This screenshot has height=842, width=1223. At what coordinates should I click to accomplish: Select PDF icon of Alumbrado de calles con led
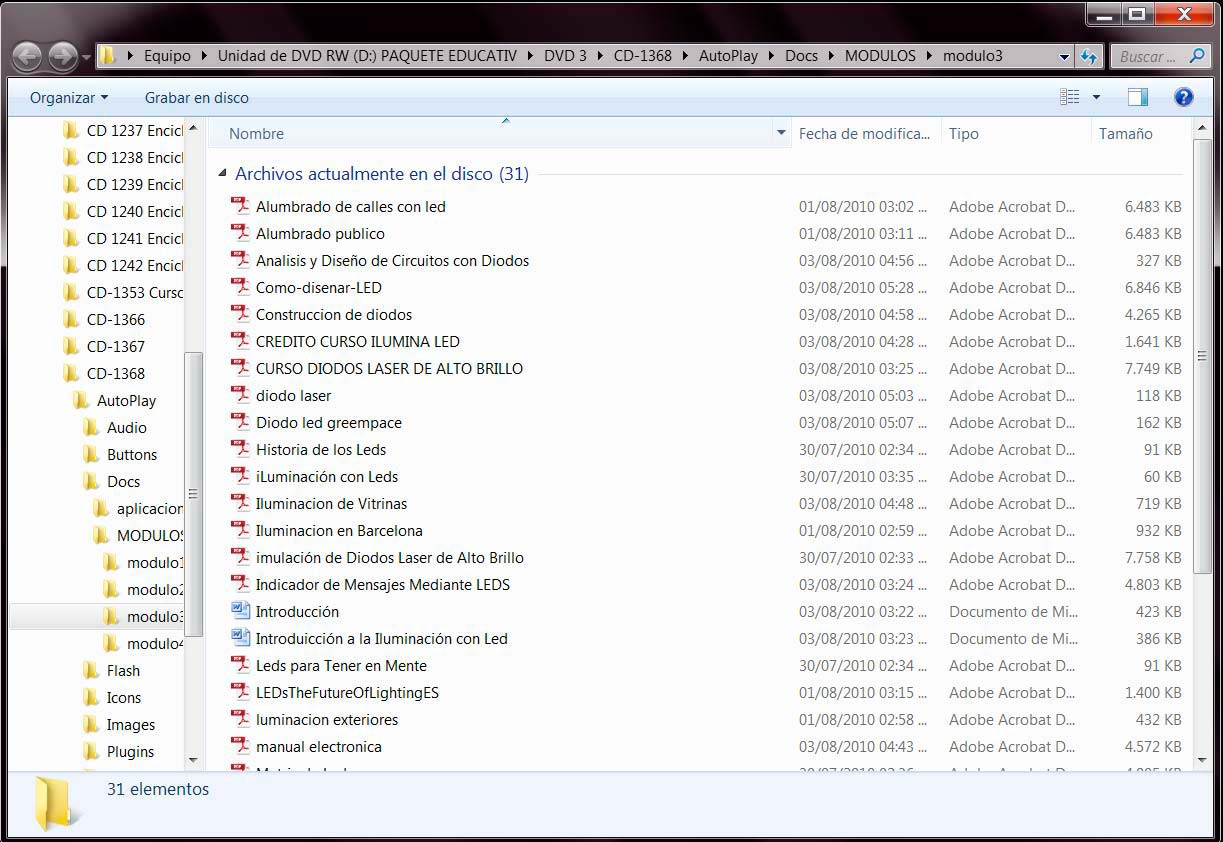tap(240, 206)
